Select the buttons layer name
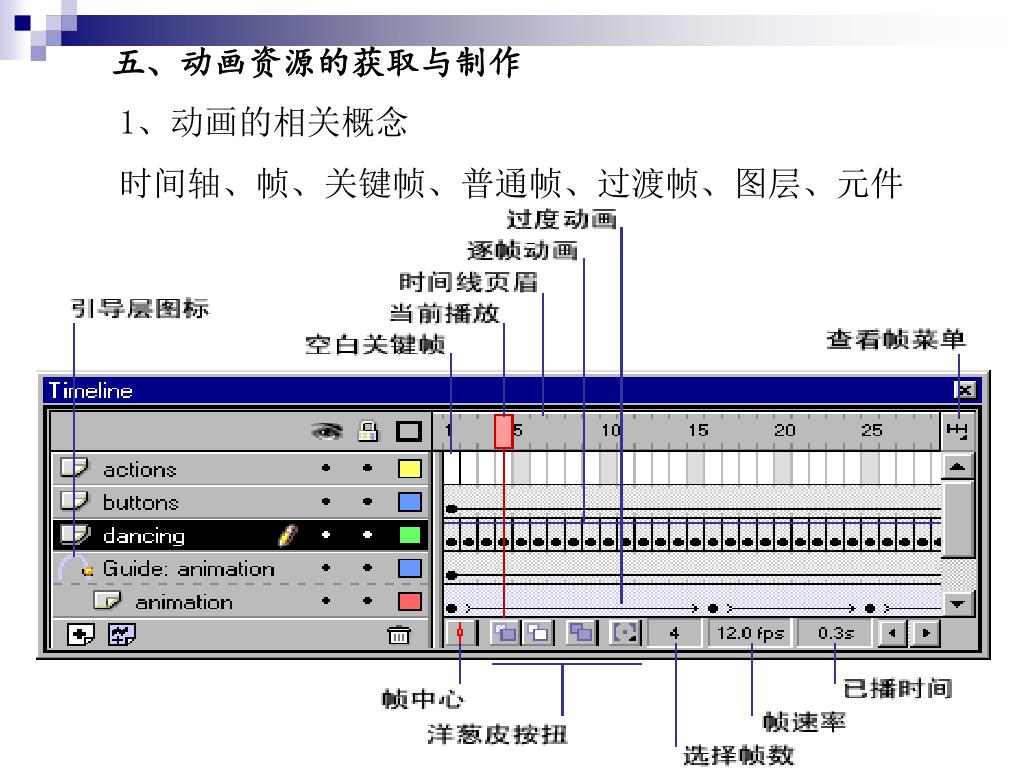The width and height of the screenshot is (1024, 768). [x=140, y=502]
